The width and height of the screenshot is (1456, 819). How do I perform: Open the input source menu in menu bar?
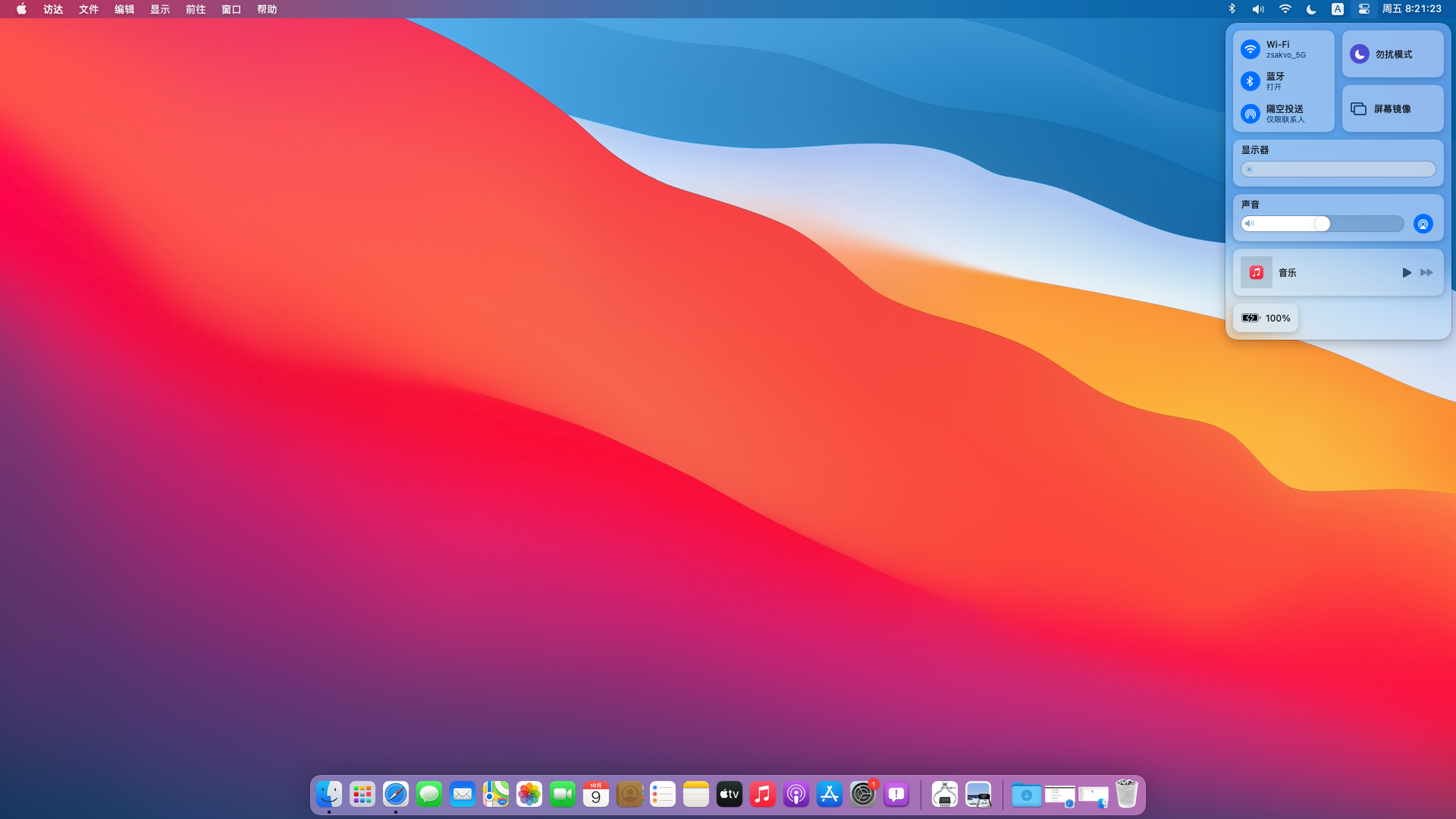(1338, 9)
